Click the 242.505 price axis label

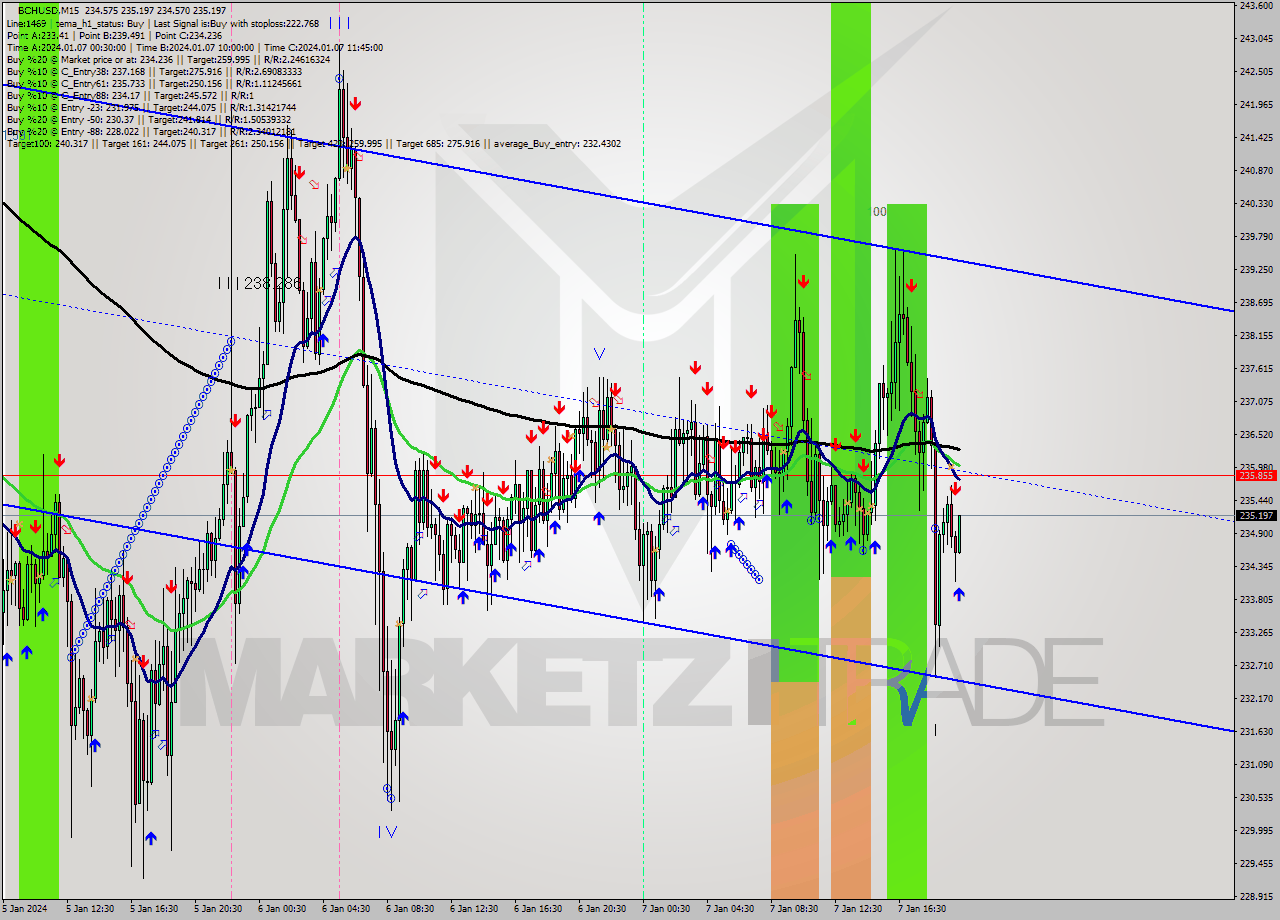[x=1256, y=72]
